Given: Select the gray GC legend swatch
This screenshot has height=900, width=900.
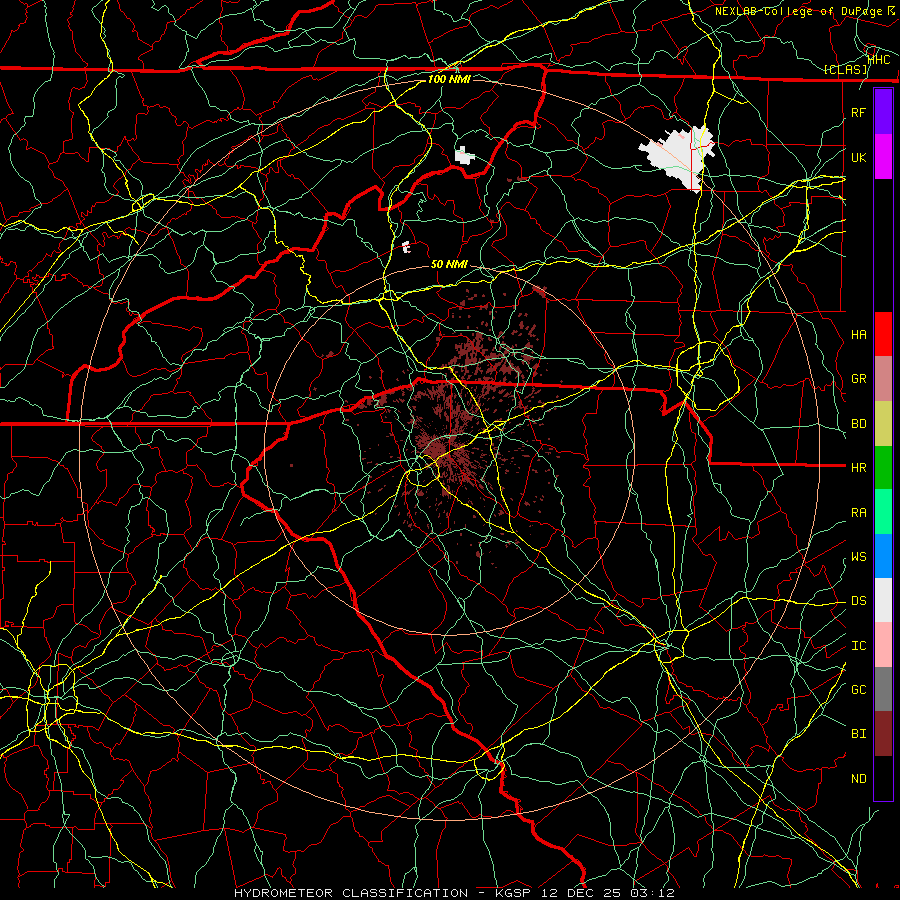Looking at the screenshot, I should click(x=883, y=689).
